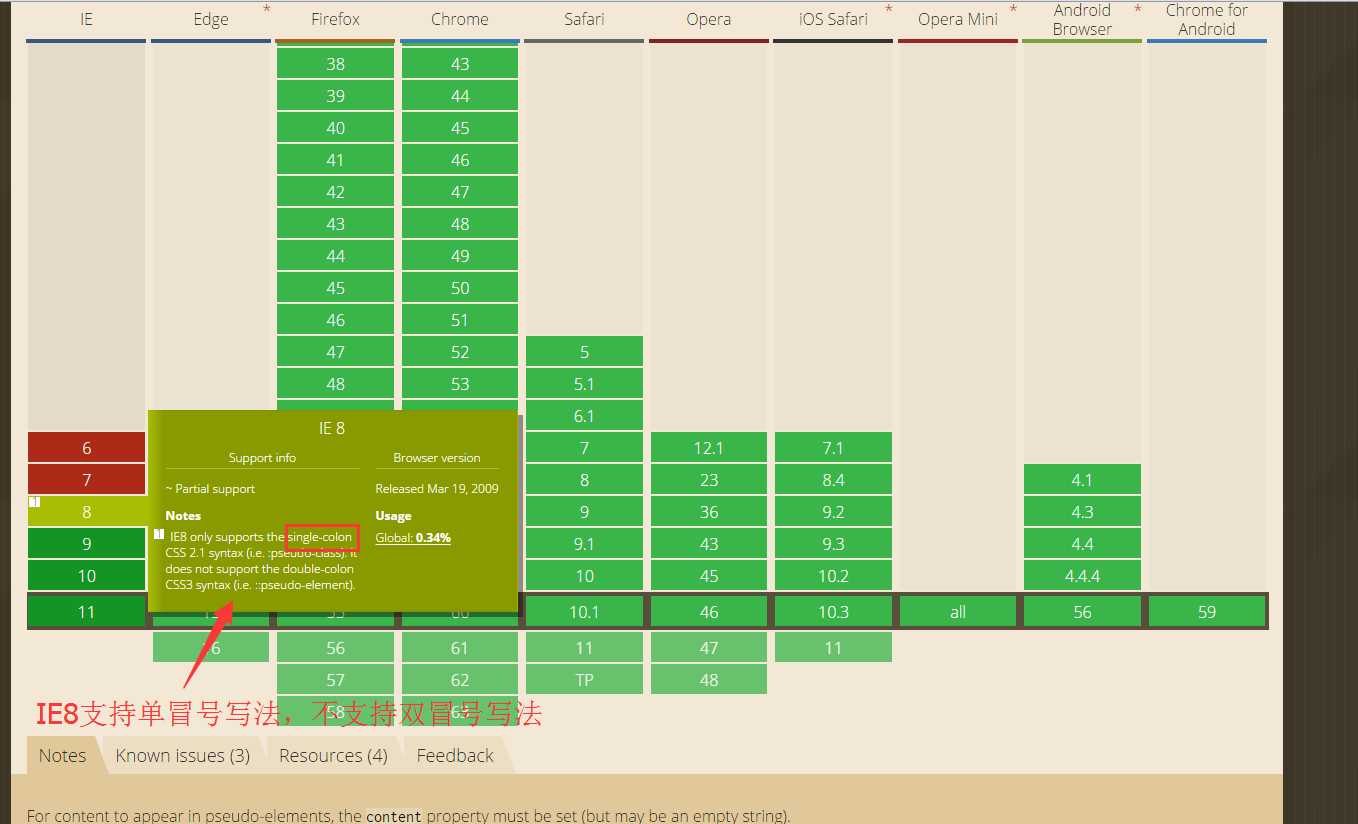Click the Opera Mini column header
Image resolution: width=1358 pixels, height=824 pixels.
958,19
